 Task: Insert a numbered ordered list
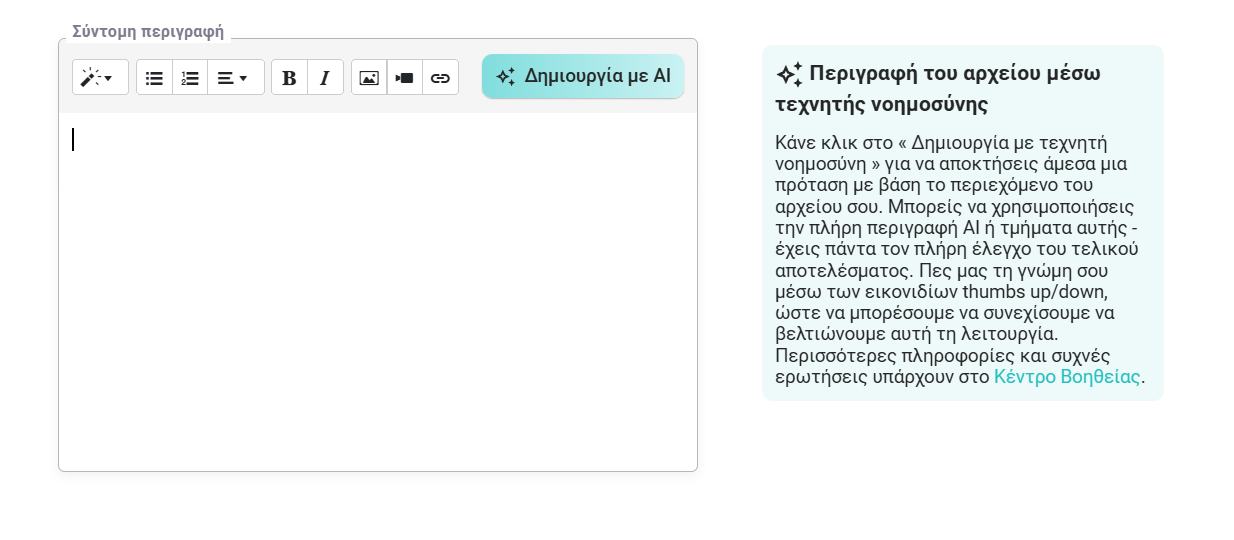click(x=190, y=78)
